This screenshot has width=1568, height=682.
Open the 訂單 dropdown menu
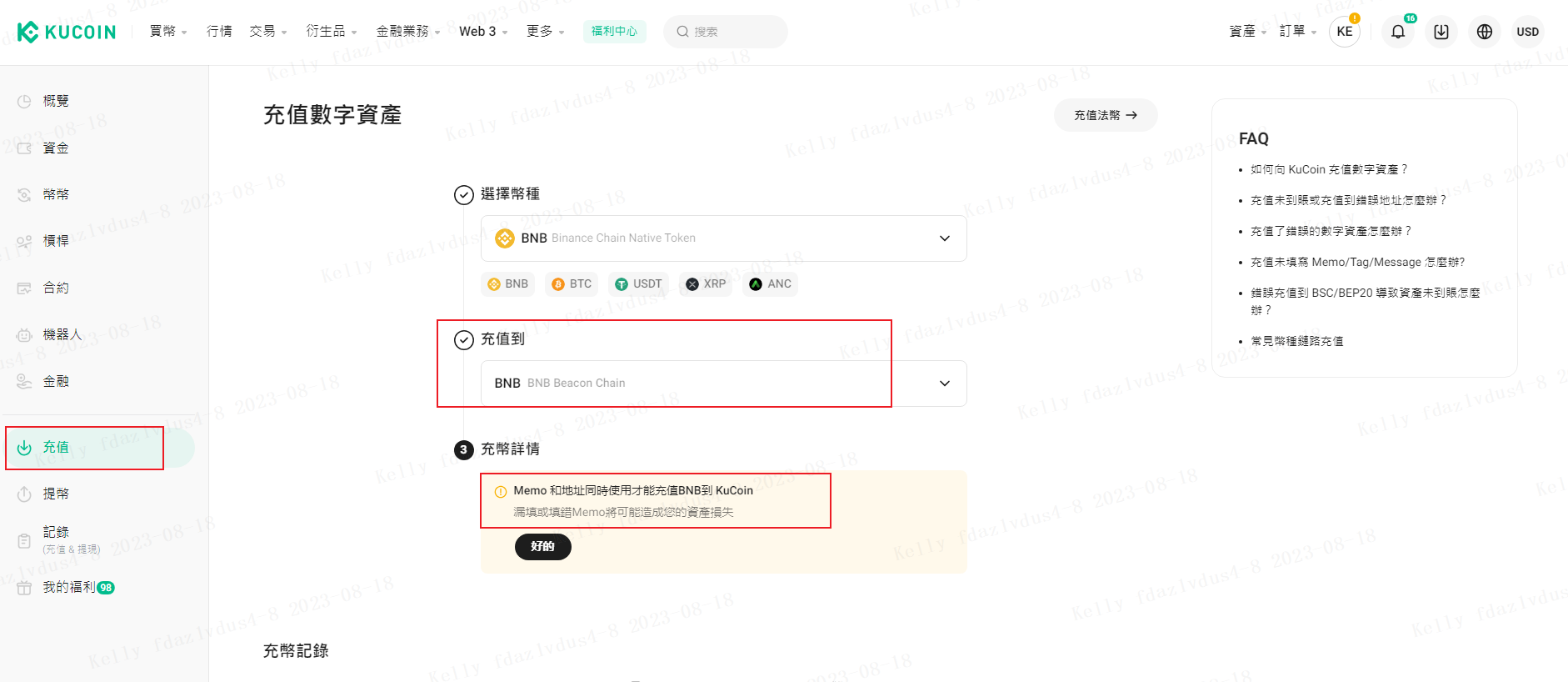pyautogui.click(x=1298, y=32)
